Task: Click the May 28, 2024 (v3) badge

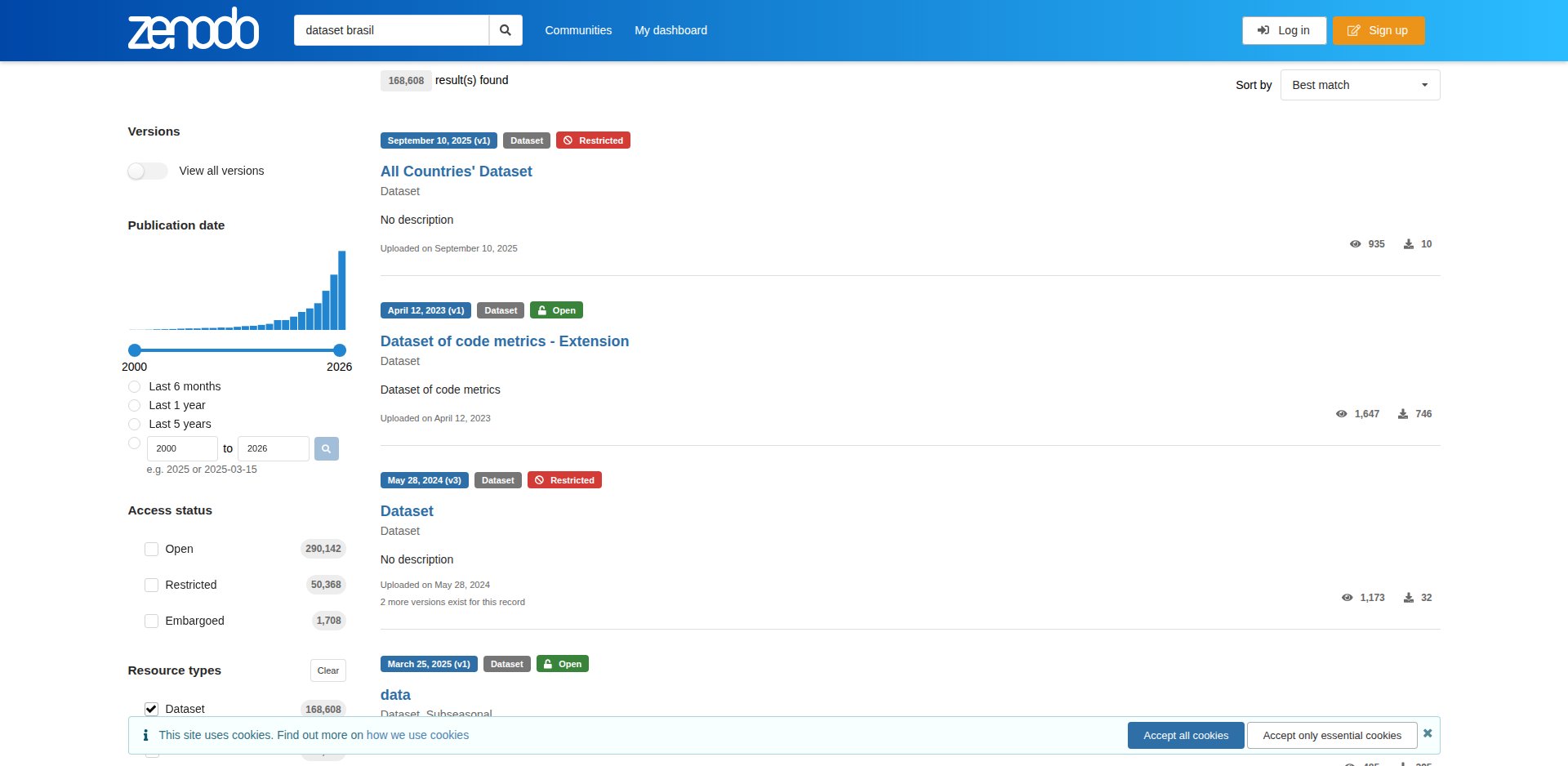Action: click(x=424, y=480)
